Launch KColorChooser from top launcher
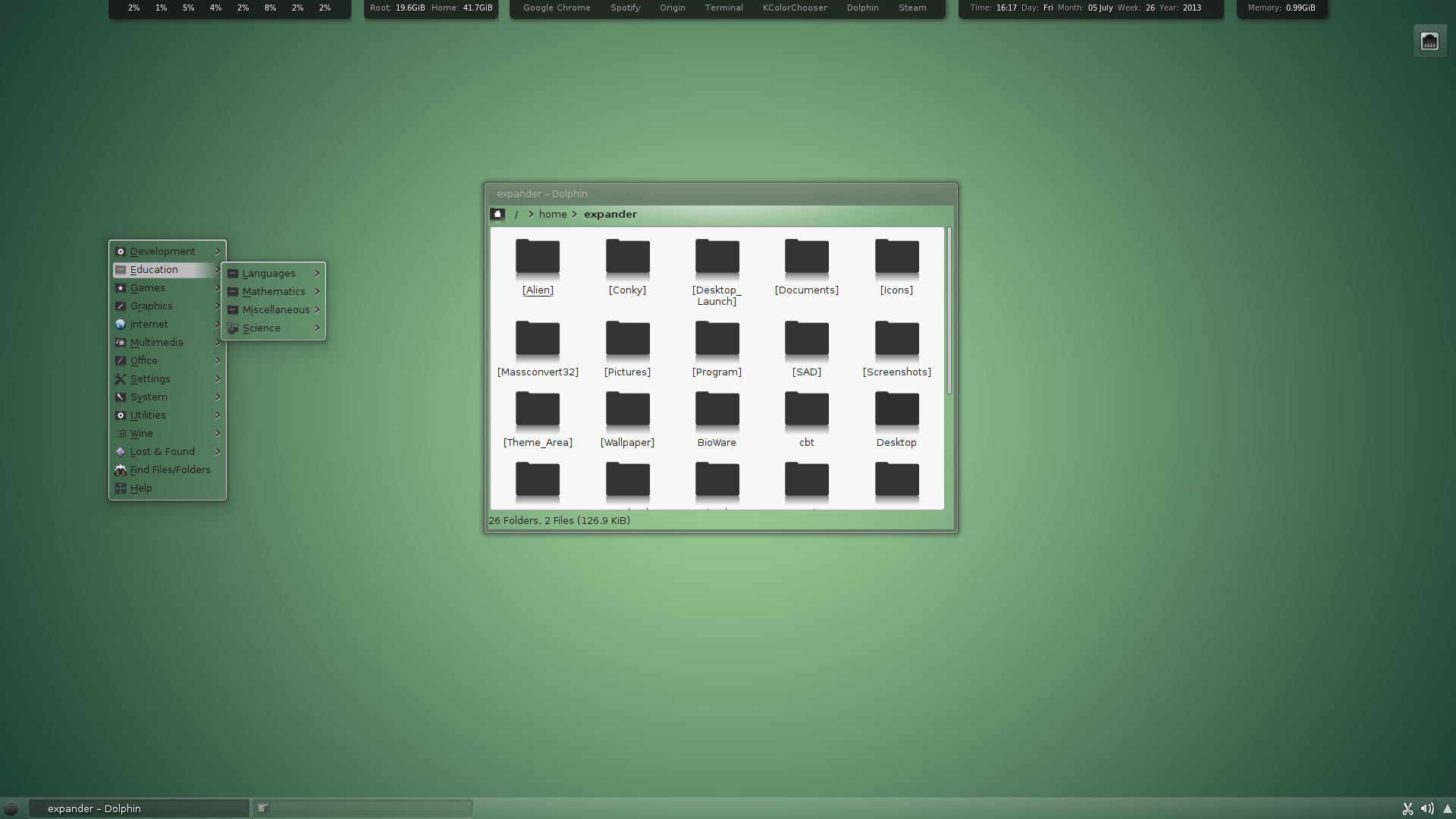Viewport: 1456px width, 819px height. click(795, 8)
